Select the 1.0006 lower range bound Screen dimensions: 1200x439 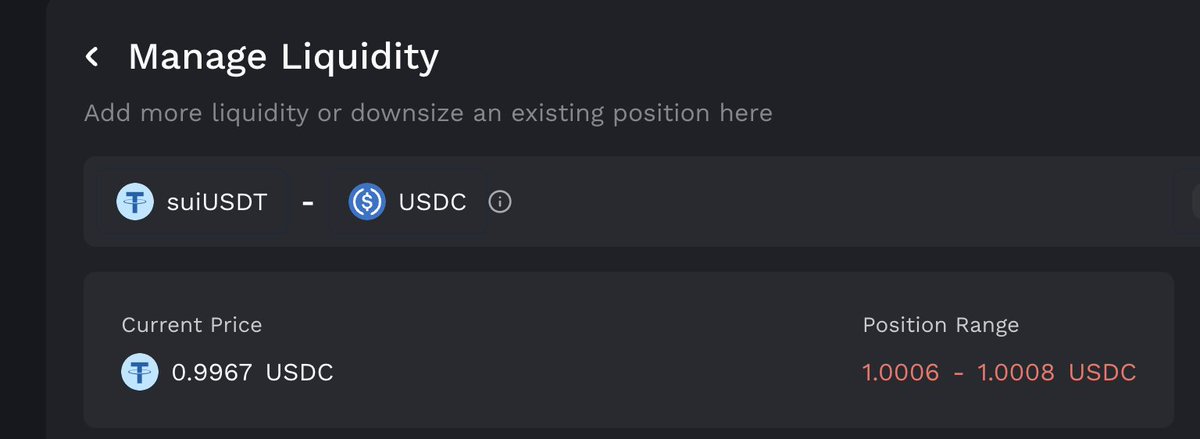tap(901, 373)
